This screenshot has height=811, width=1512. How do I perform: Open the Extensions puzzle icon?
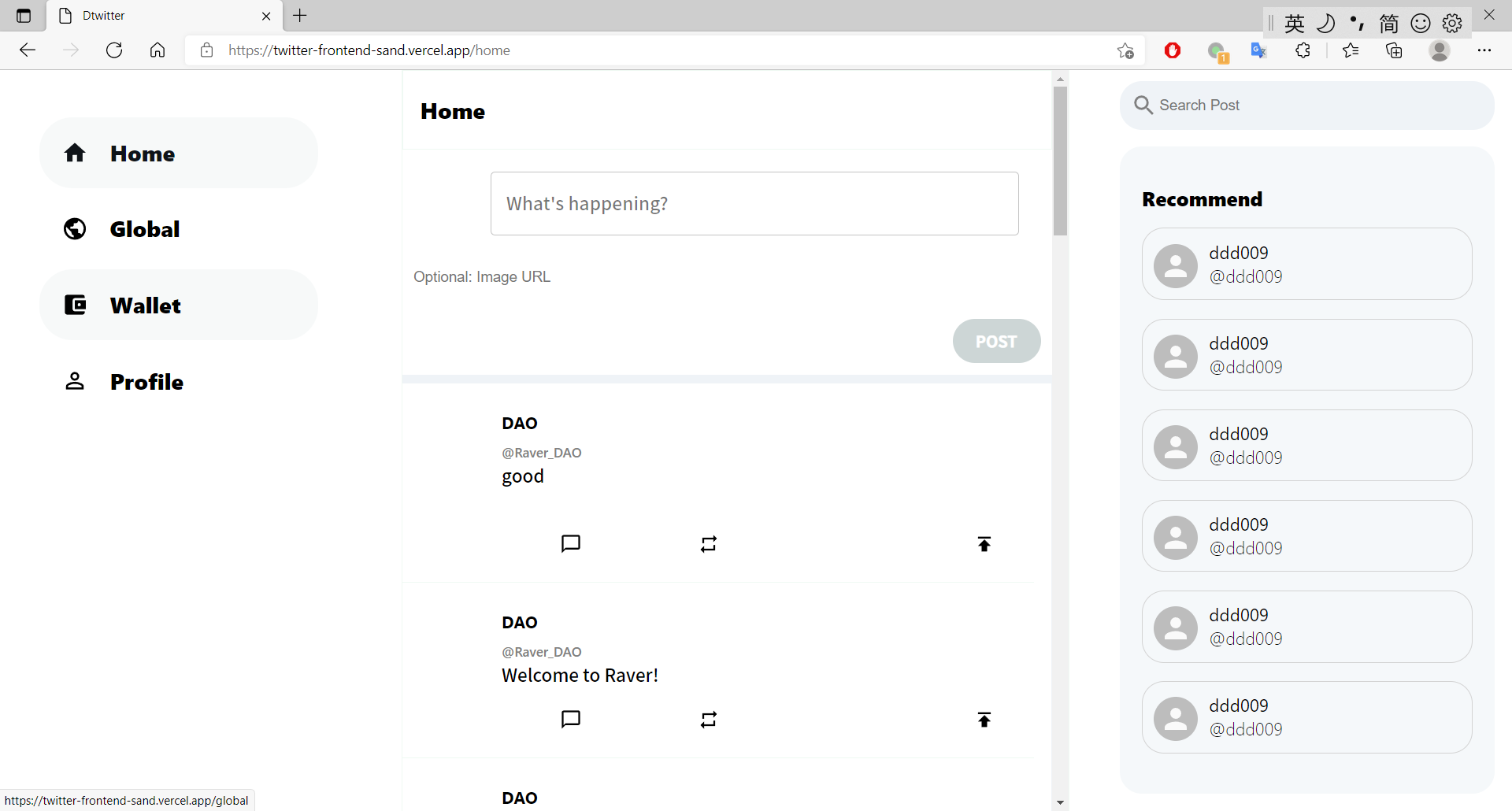tap(1303, 50)
